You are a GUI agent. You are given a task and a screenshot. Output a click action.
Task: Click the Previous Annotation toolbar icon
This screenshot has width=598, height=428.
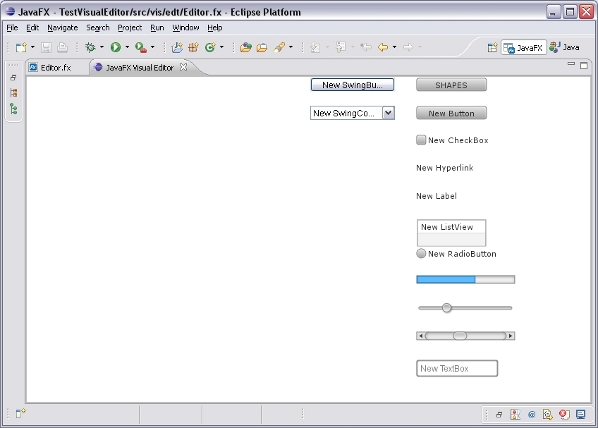point(340,47)
